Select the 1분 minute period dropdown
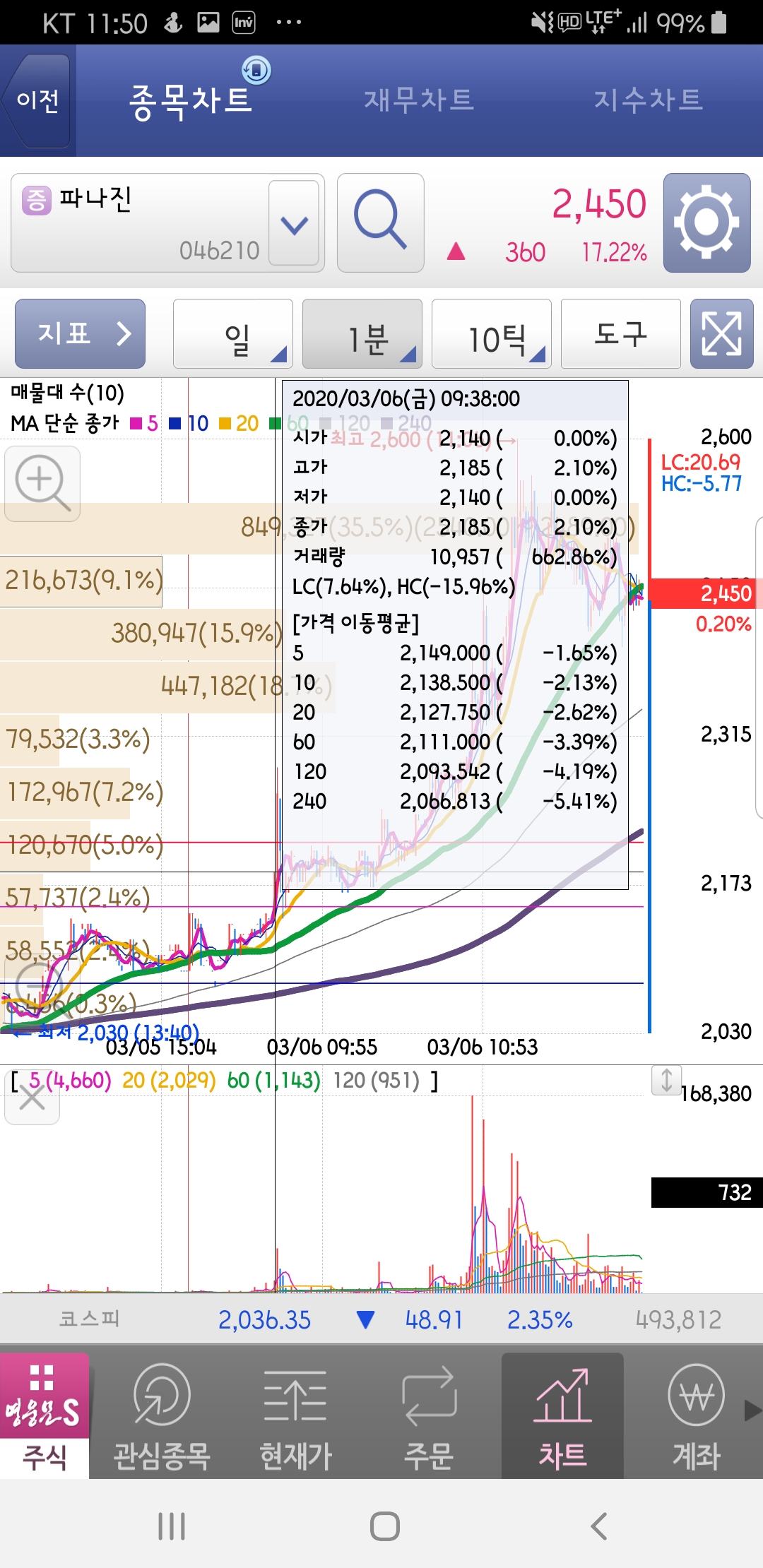The height and width of the screenshot is (1568, 763). click(362, 333)
